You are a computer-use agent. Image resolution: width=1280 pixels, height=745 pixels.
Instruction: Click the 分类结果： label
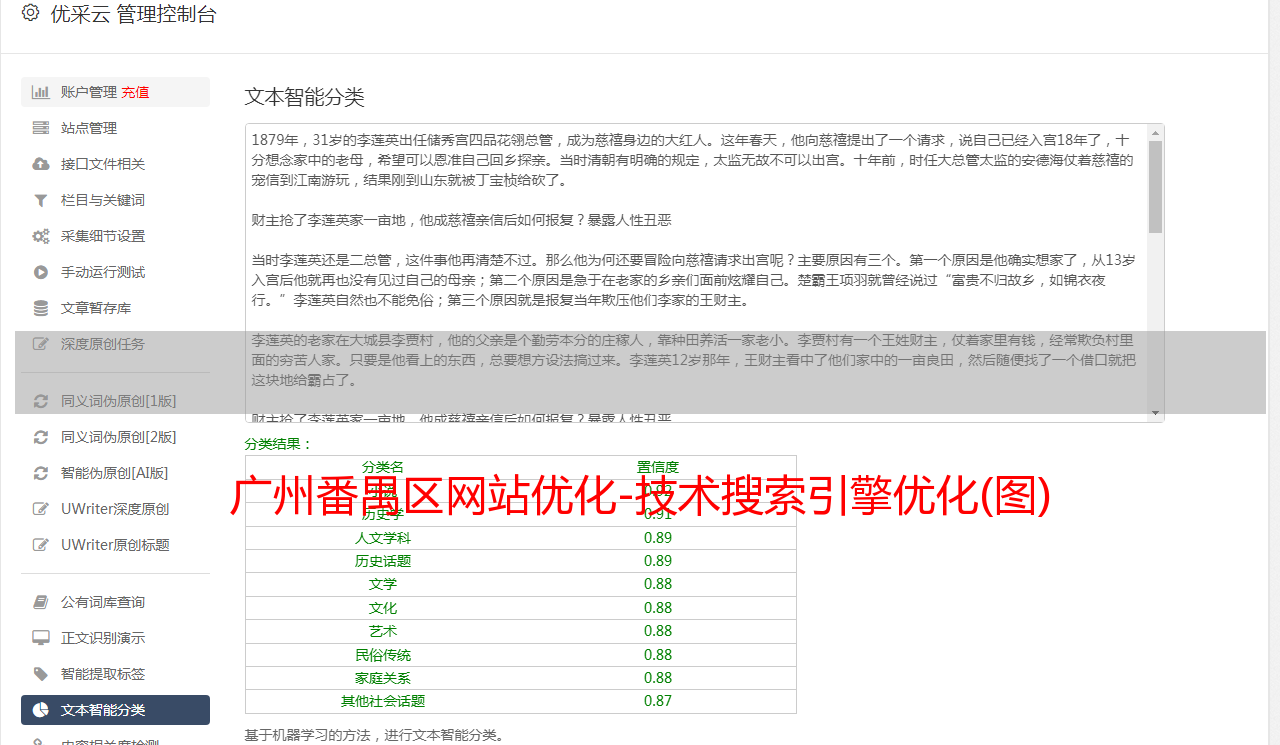pyautogui.click(x=279, y=444)
